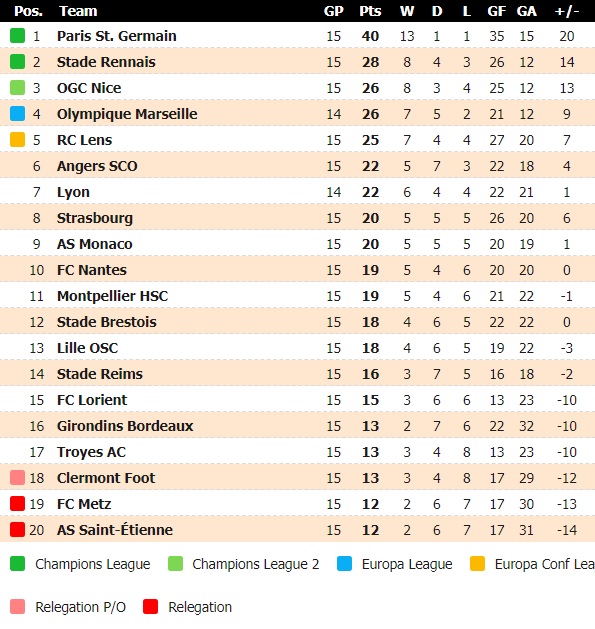Click the pink relegation playoff marker by Clermont Foot
The width and height of the screenshot is (595, 629).
pos(17,477)
